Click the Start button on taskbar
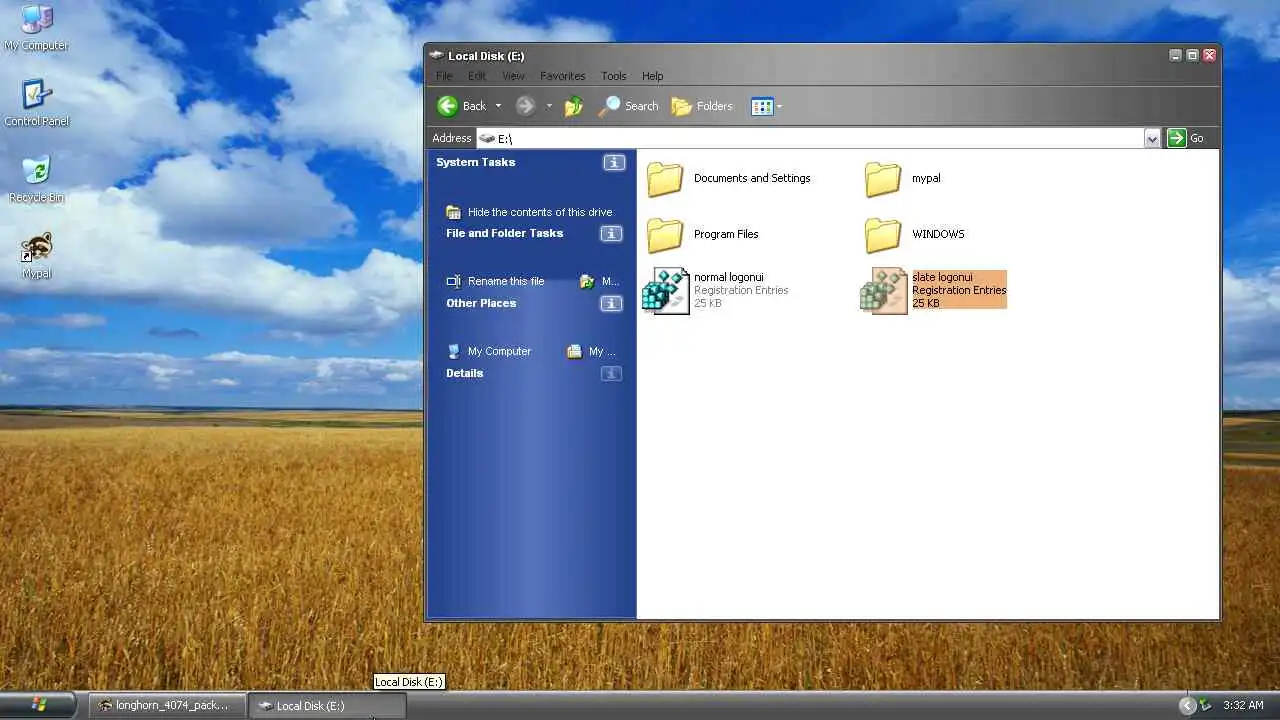1280x720 pixels. click(38, 705)
